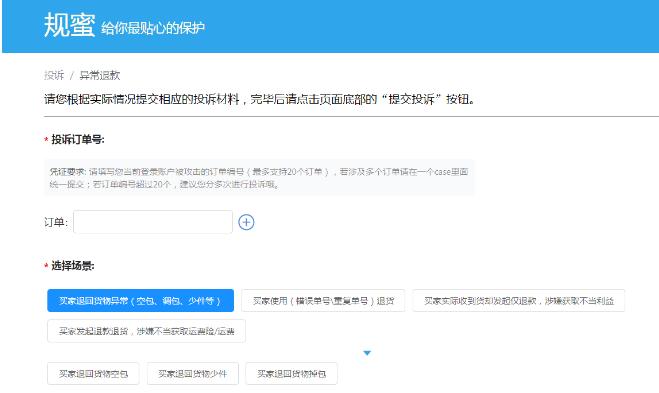Click the blue down-arrow indicator under scenarios
This screenshot has height=393, width=659.
click(367, 353)
